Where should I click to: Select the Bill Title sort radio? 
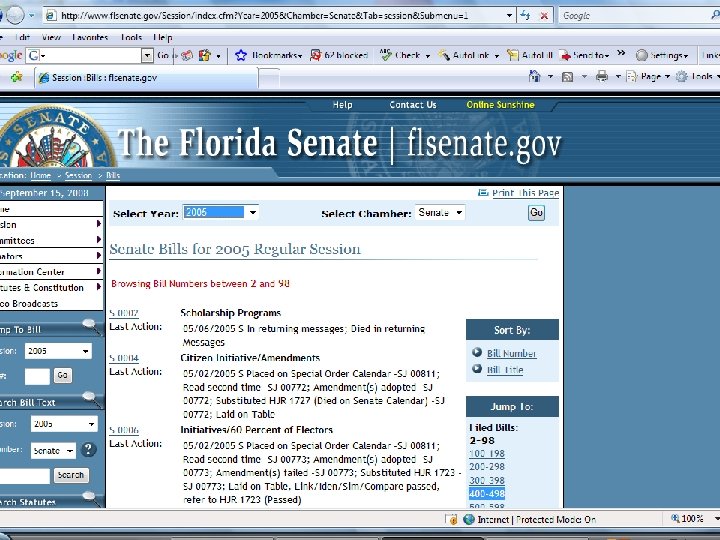pos(477,368)
